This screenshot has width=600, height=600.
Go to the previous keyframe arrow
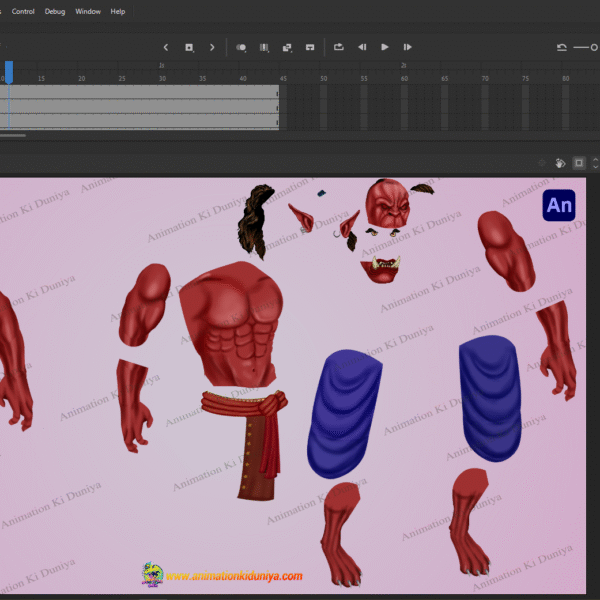click(166, 47)
